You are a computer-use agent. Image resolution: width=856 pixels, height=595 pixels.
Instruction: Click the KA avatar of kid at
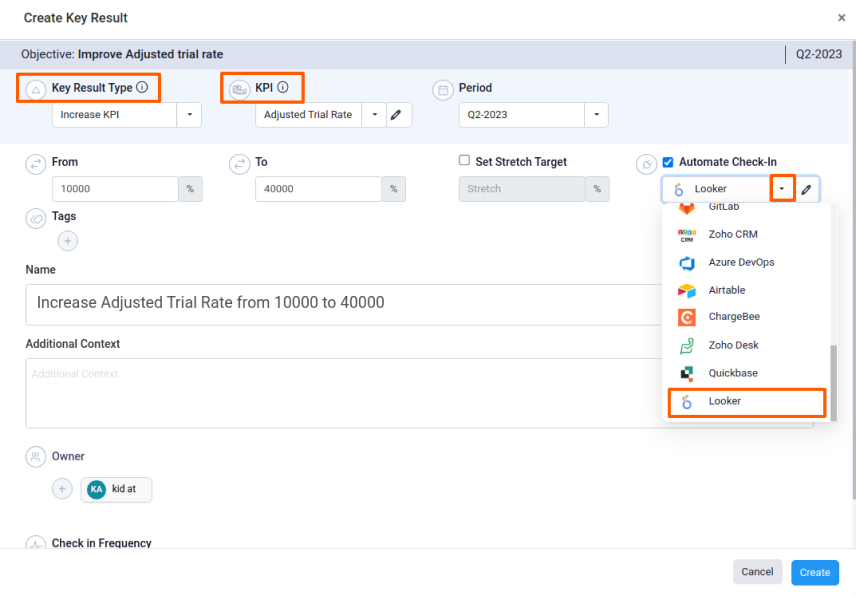(x=97, y=489)
